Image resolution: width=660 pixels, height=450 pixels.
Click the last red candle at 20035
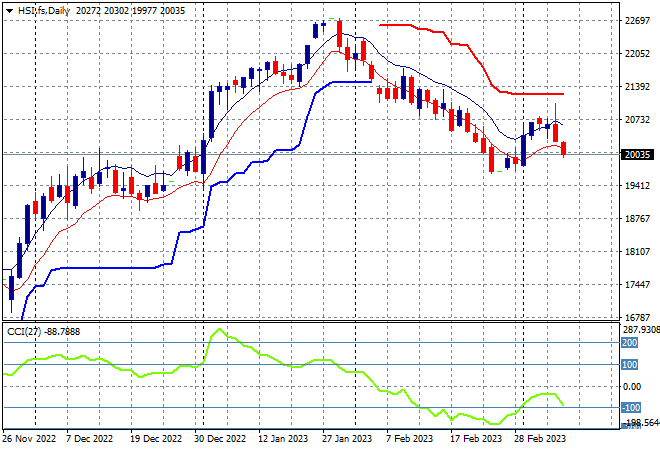[564, 149]
